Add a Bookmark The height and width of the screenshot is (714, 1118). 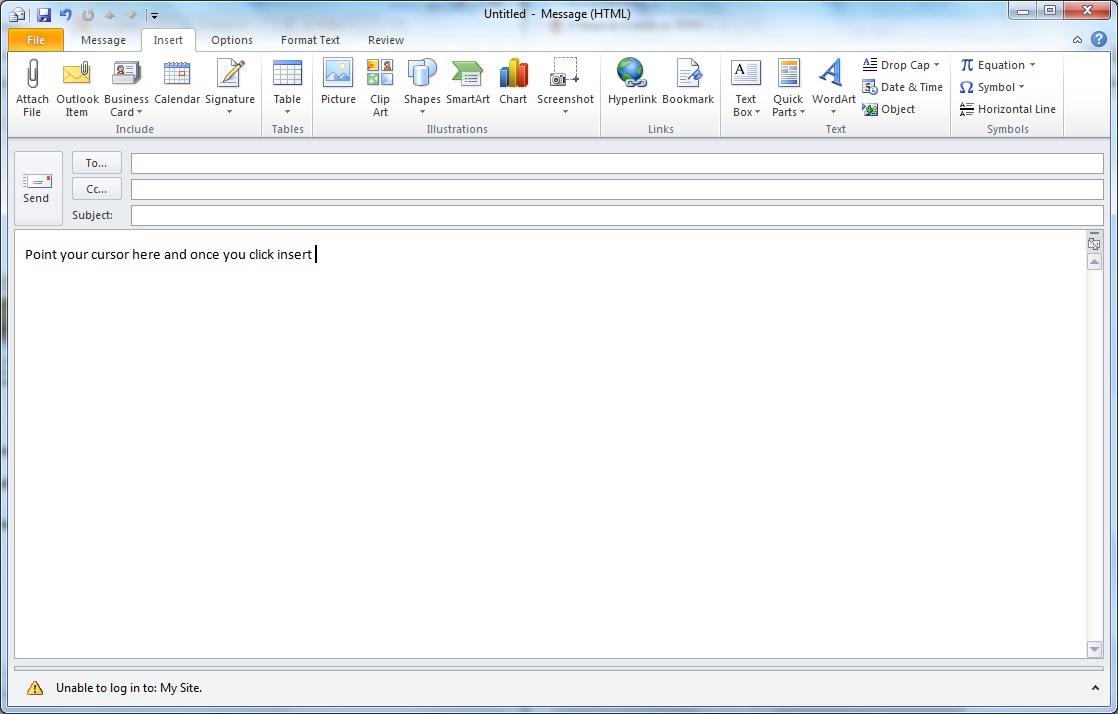click(x=688, y=81)
